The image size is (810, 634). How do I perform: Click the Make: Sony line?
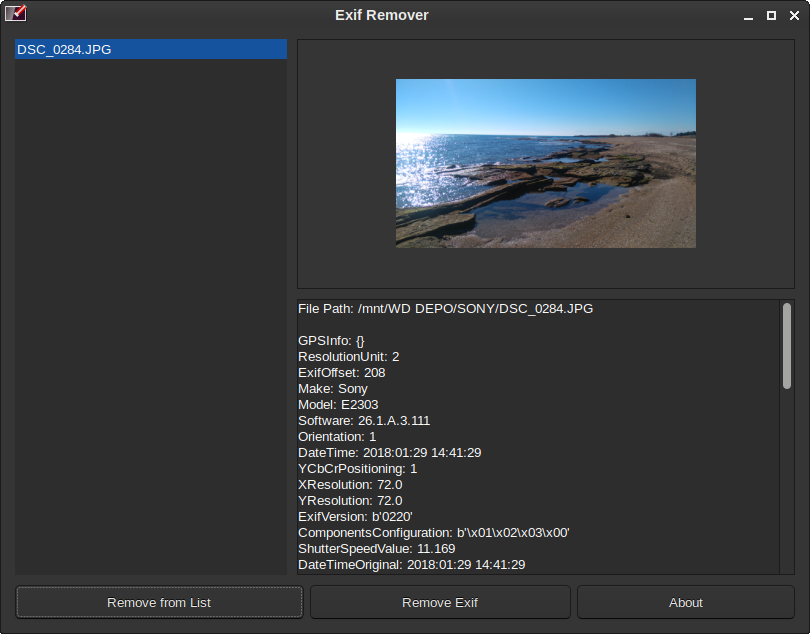(333, 389)
